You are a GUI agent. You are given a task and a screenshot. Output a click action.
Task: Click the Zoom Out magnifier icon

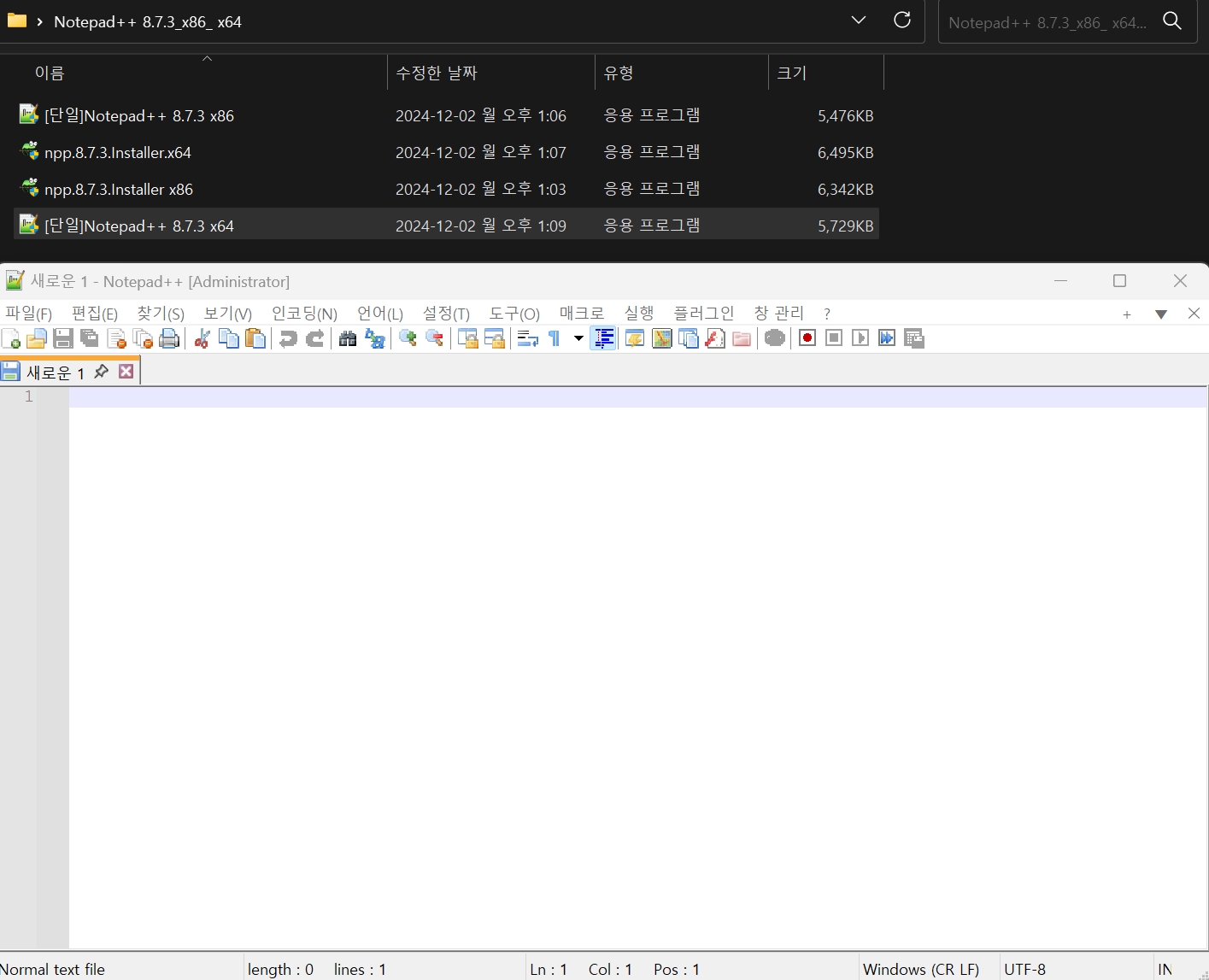point(435,338)
